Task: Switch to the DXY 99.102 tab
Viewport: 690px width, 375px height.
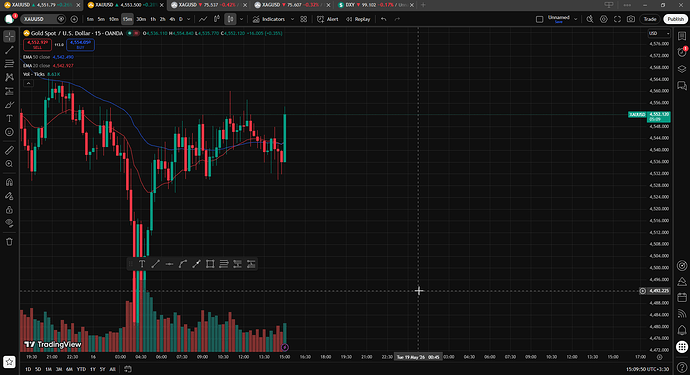Action: click(x=375, y=5)
